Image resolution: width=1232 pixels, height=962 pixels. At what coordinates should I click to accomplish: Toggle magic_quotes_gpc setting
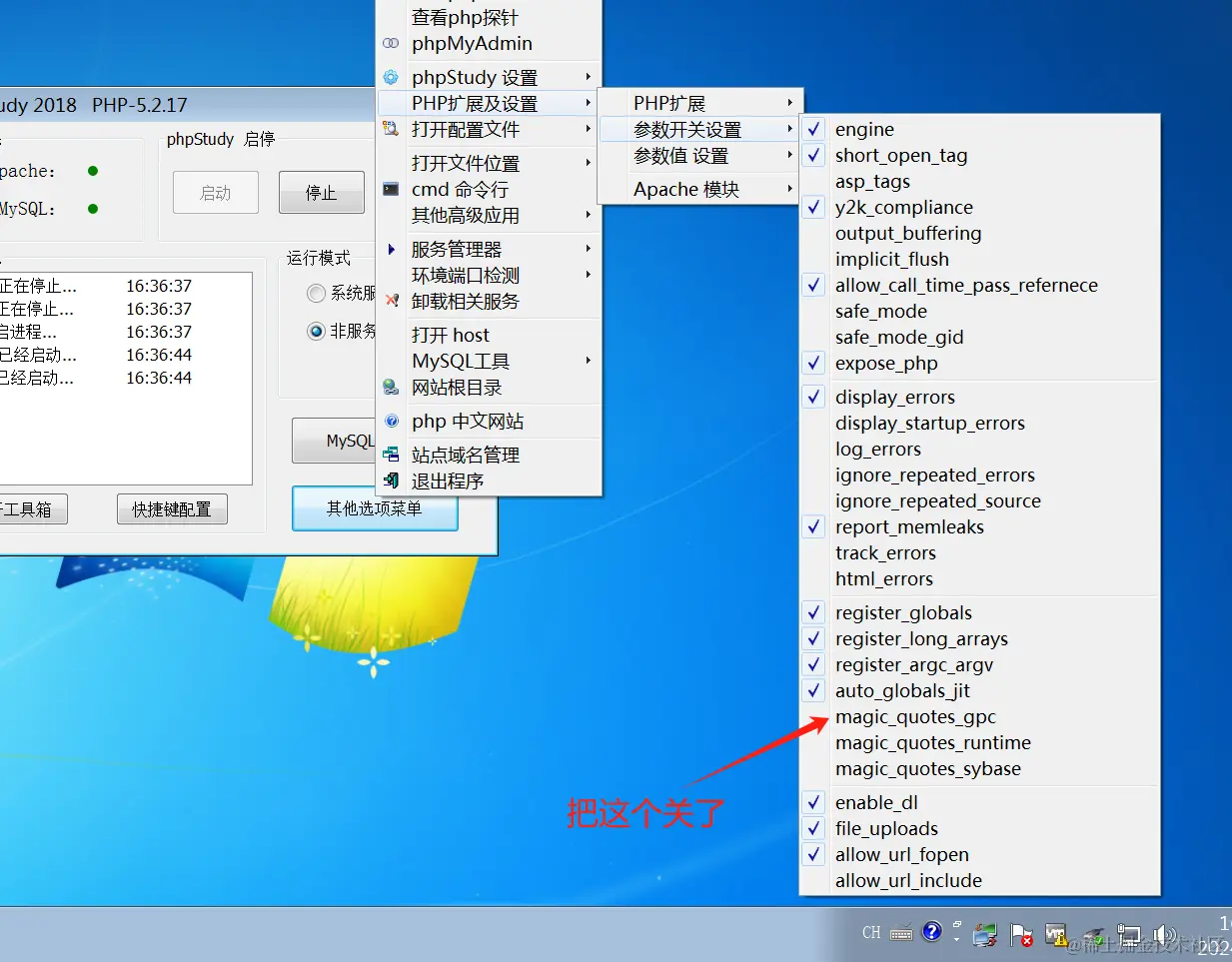pos(980,716)
